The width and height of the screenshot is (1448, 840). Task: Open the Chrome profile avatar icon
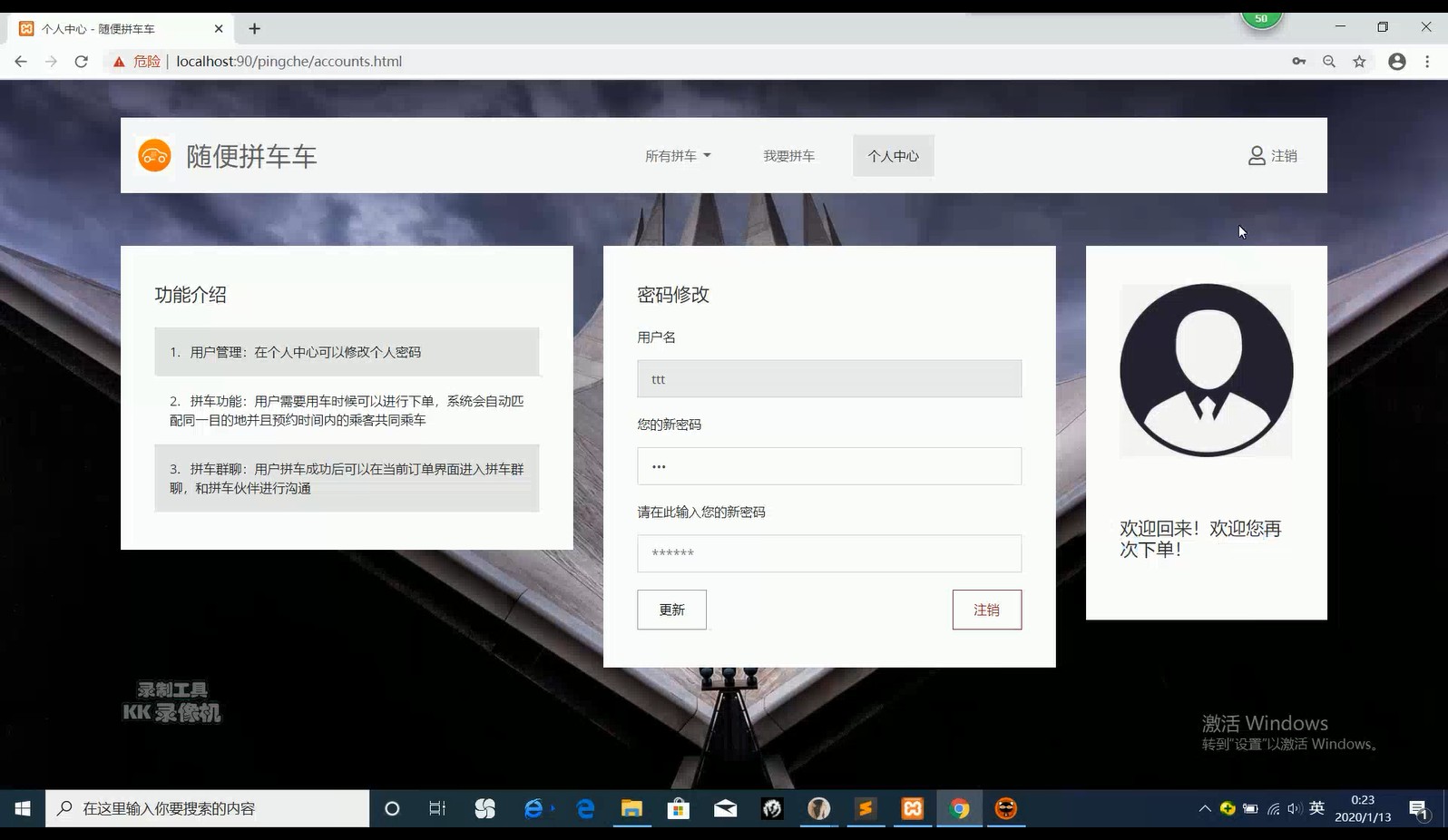tap(1397, 62)
